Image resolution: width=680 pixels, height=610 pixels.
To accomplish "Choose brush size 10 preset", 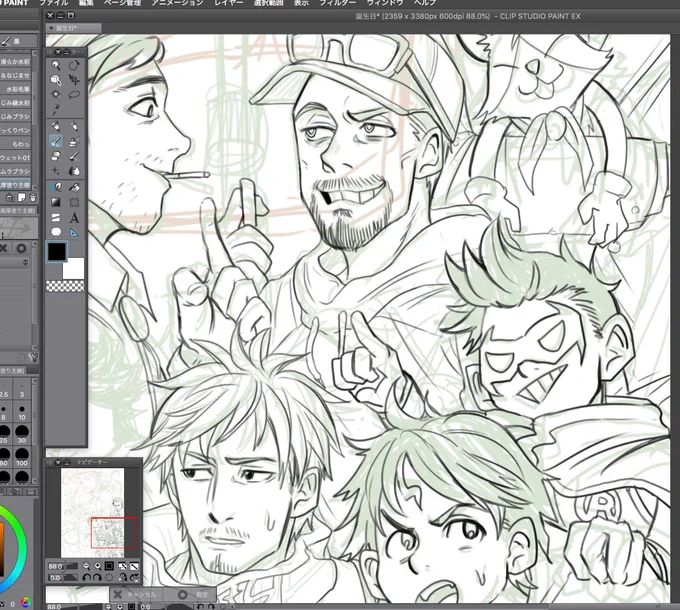I will click(22, 412).
